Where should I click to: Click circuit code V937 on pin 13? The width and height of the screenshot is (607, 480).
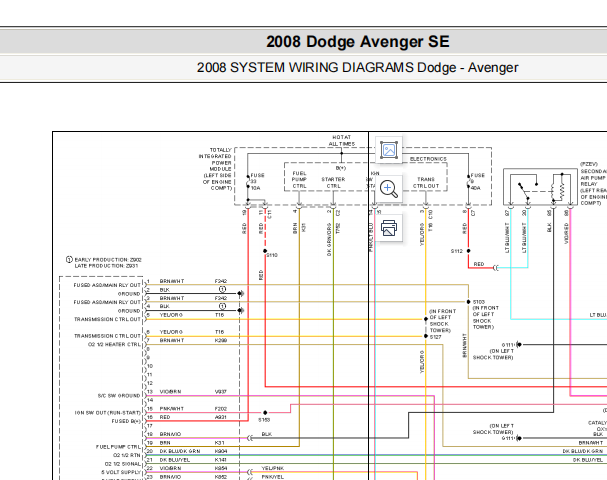[221, 392]
